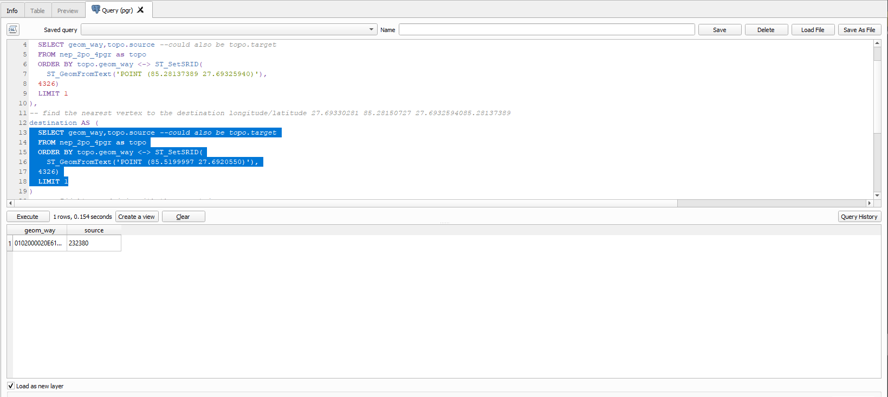
Task: Click the Delete saved query button
Action: tap(766, 29)
